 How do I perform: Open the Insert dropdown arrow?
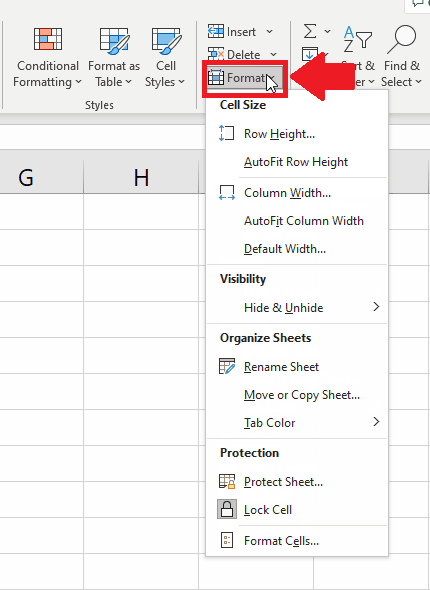click(269, 32)
